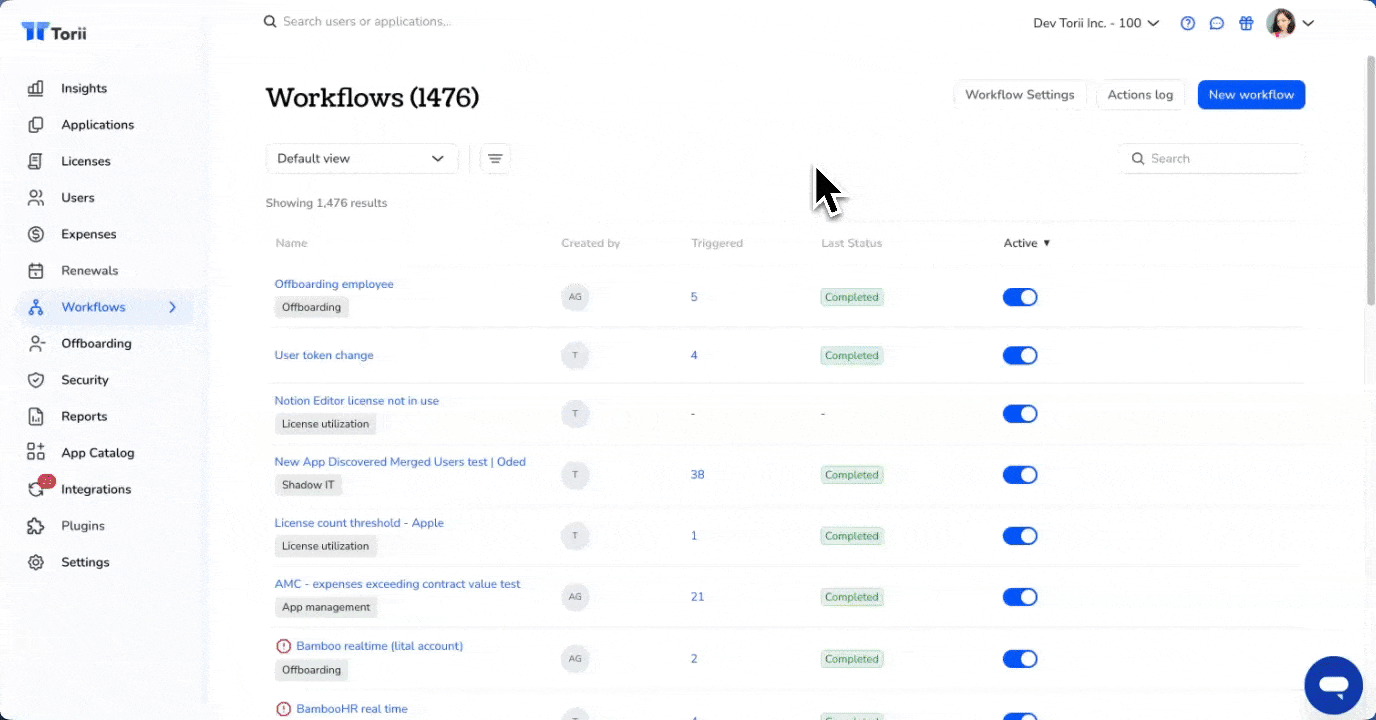
Task: Click the Users icon in sidebar
Action: pos(36,198)
